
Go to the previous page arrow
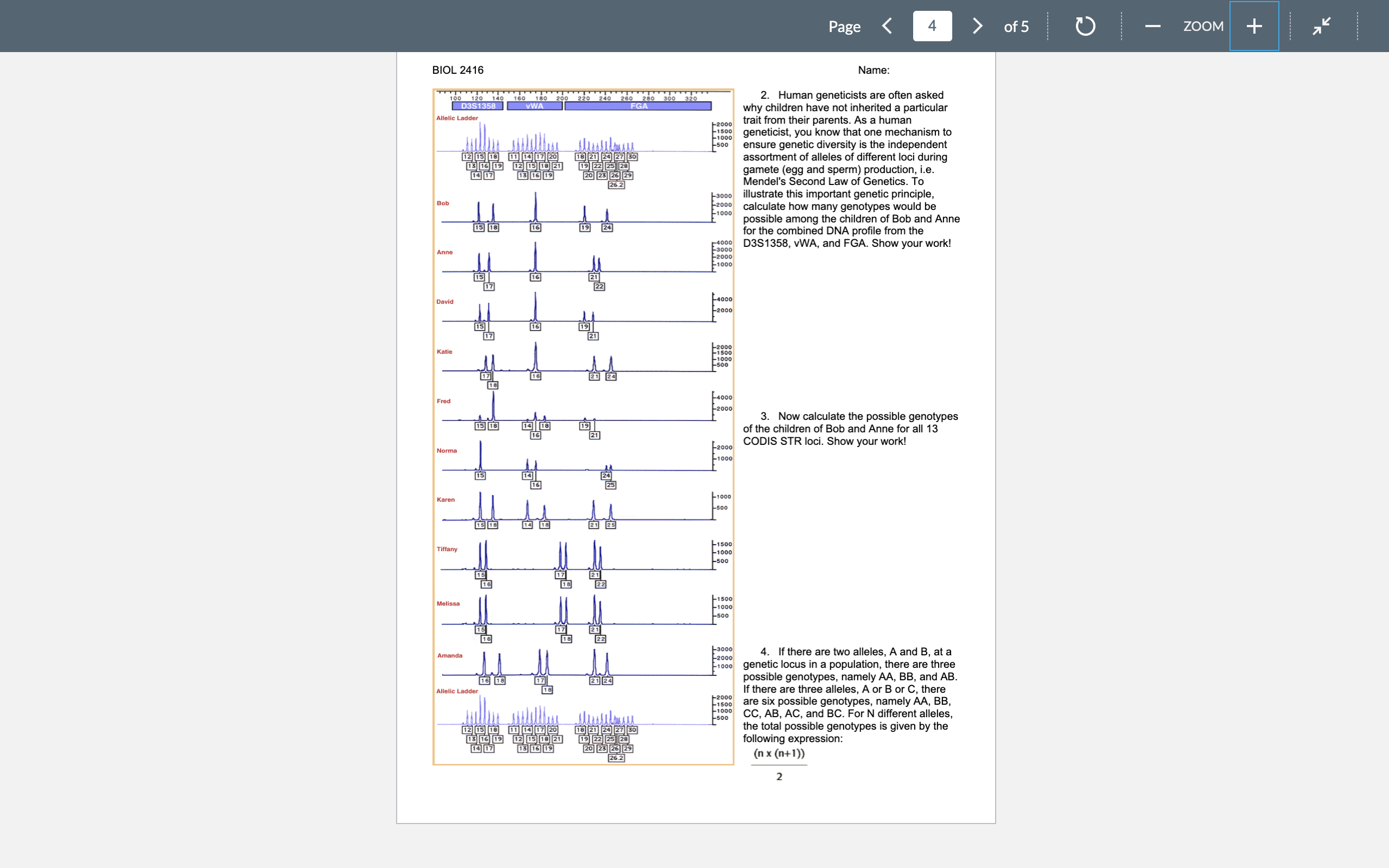pyautogui.click(x=887, y=26)
